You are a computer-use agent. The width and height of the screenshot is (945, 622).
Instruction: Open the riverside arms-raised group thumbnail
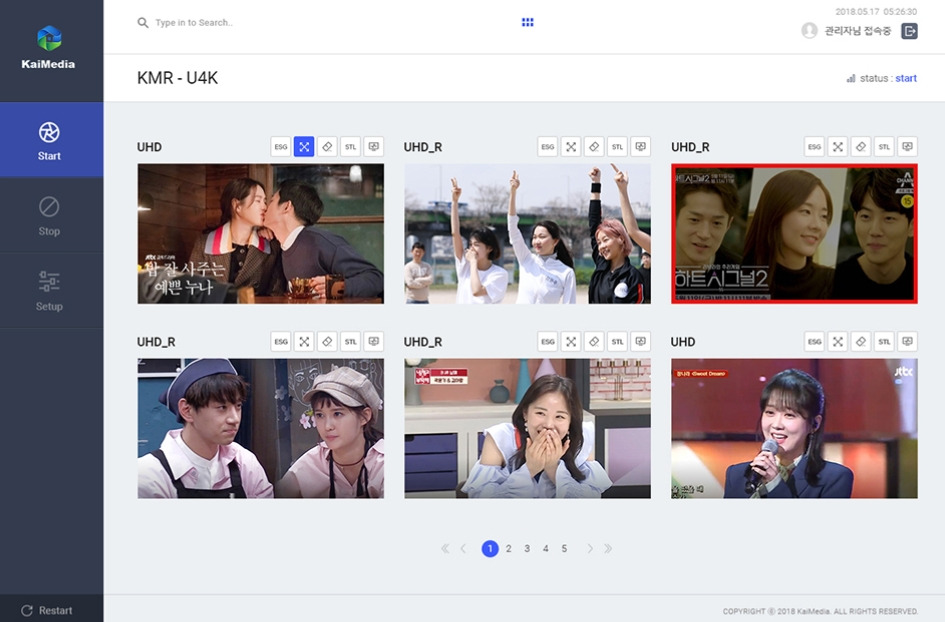point(527,233)
